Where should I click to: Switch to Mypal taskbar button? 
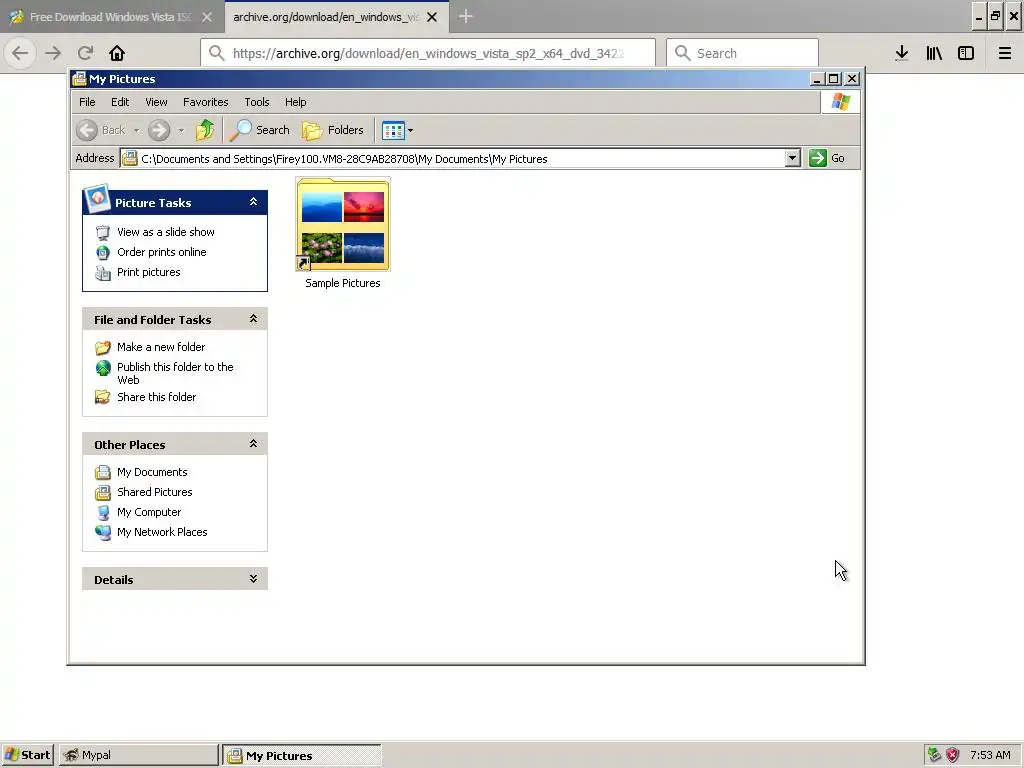pyautogui.click(x=138, y=755)
